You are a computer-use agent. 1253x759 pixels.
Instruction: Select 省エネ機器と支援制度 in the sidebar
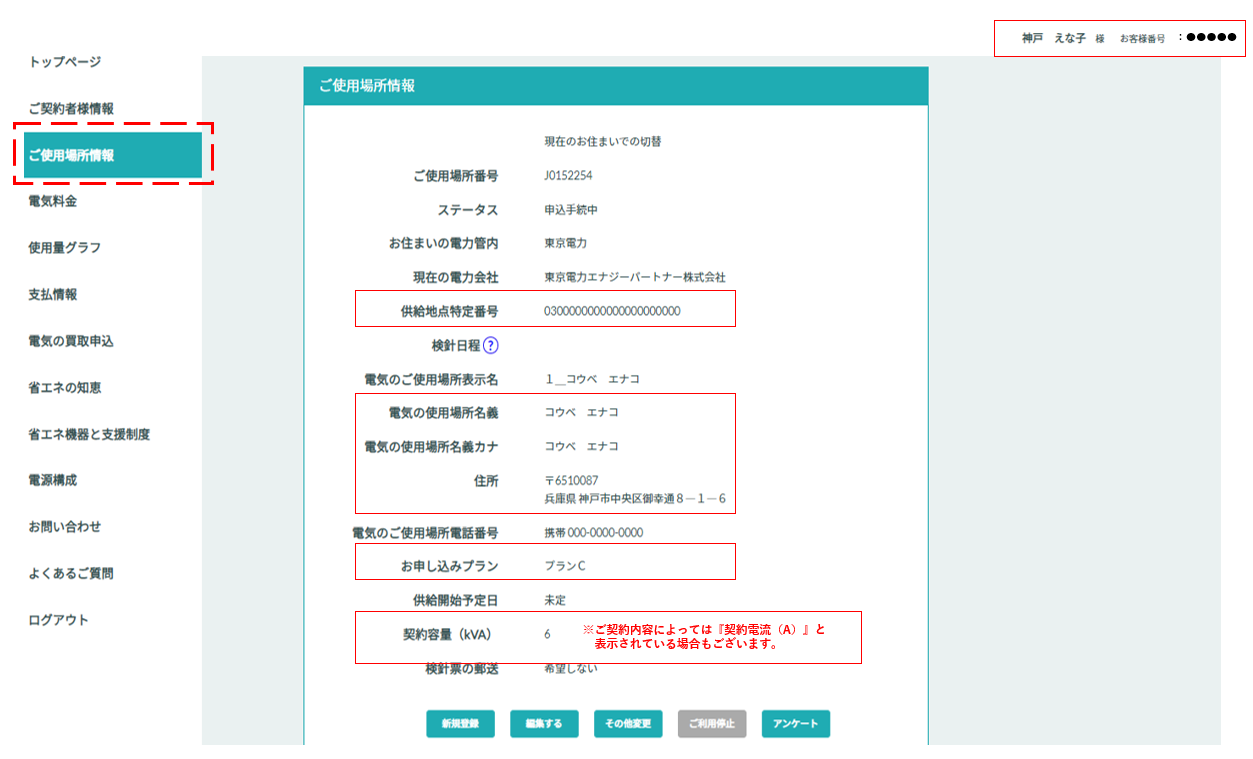click(x=89, y=434)
